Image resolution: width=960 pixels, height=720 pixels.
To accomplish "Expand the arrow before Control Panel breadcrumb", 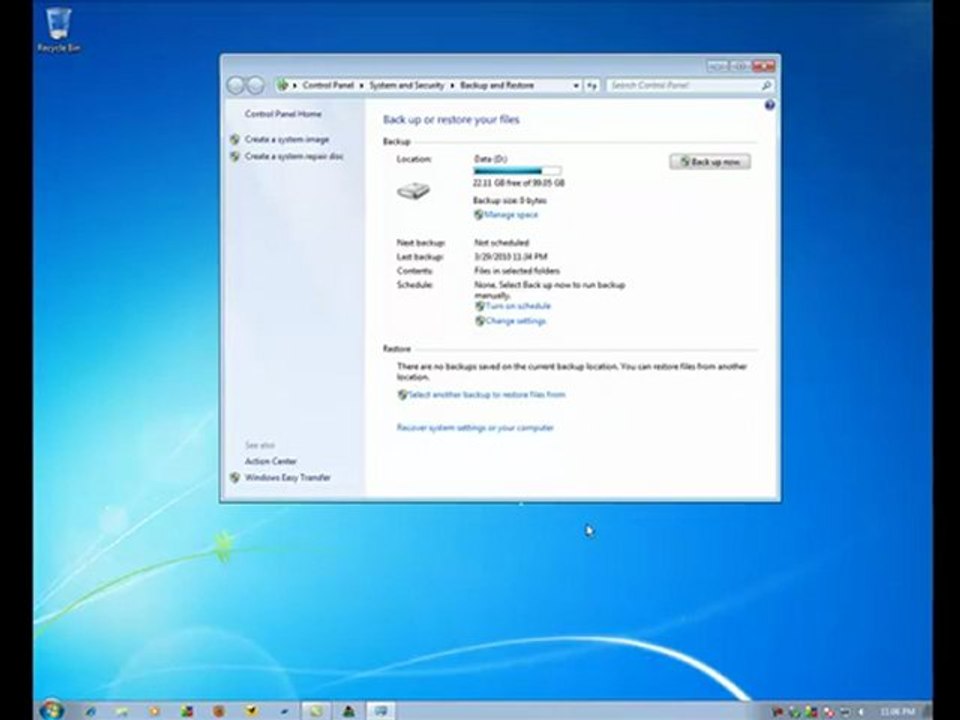I will point(294,86).
